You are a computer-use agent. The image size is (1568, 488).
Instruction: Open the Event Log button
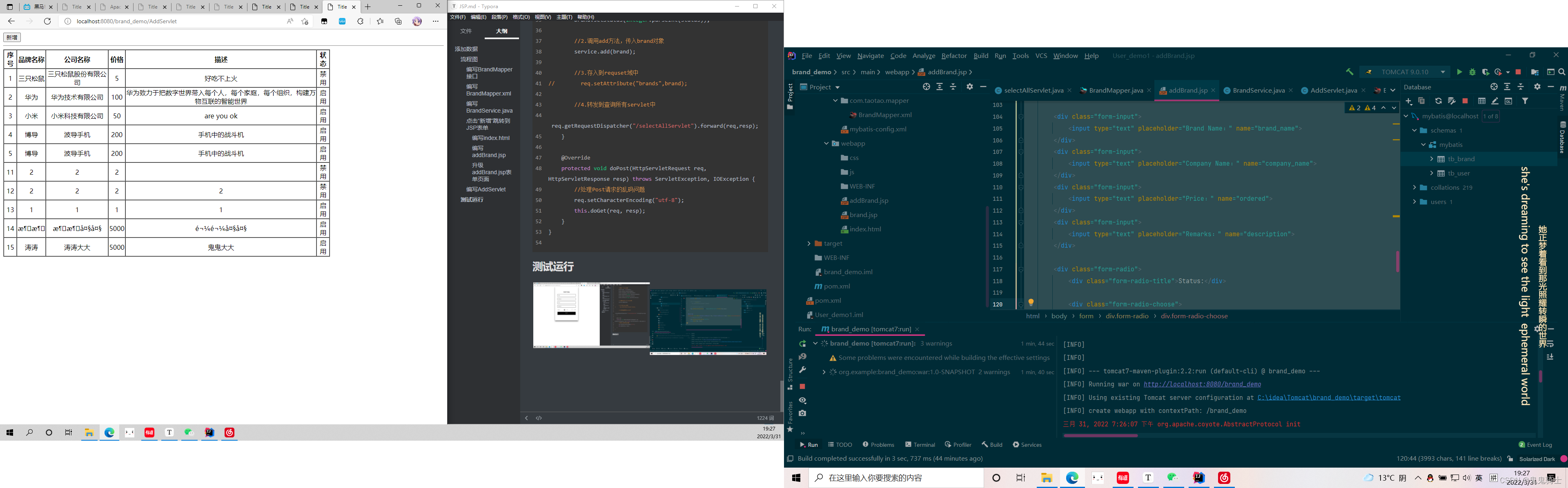[x=1535, y=445]
